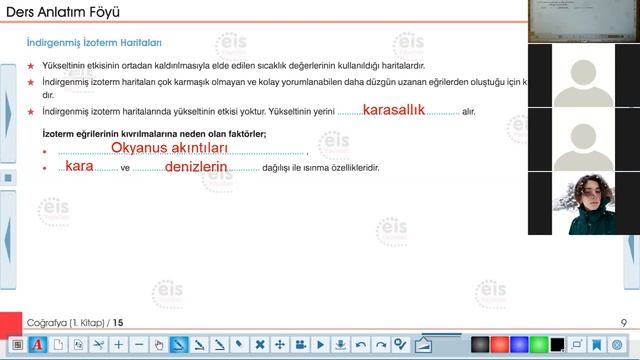The image size is (640, 360).
Task: Click the copy page icon
Action: click(x=78, y=345)
